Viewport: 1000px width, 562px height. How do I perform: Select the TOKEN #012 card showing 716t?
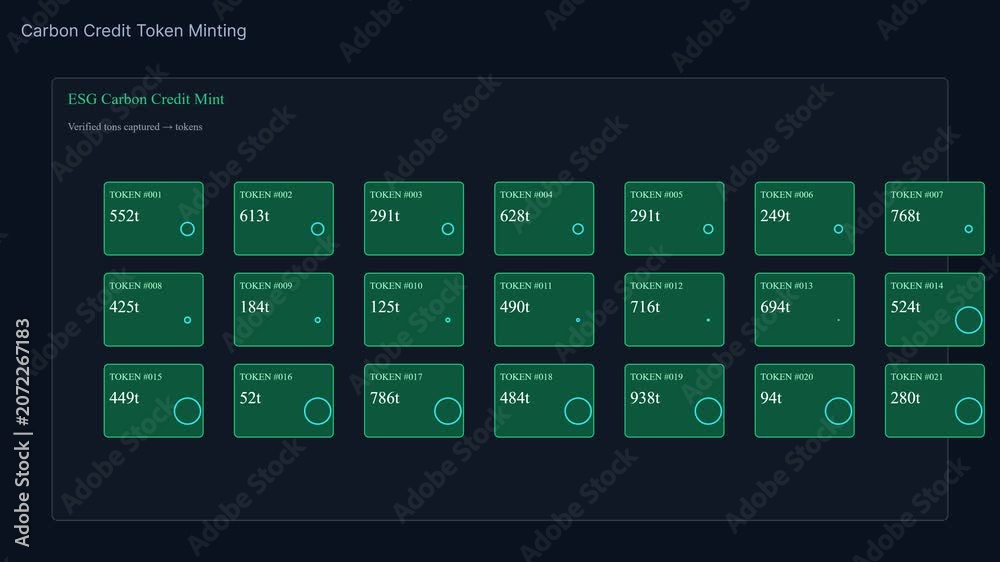(x=674, y=310)
